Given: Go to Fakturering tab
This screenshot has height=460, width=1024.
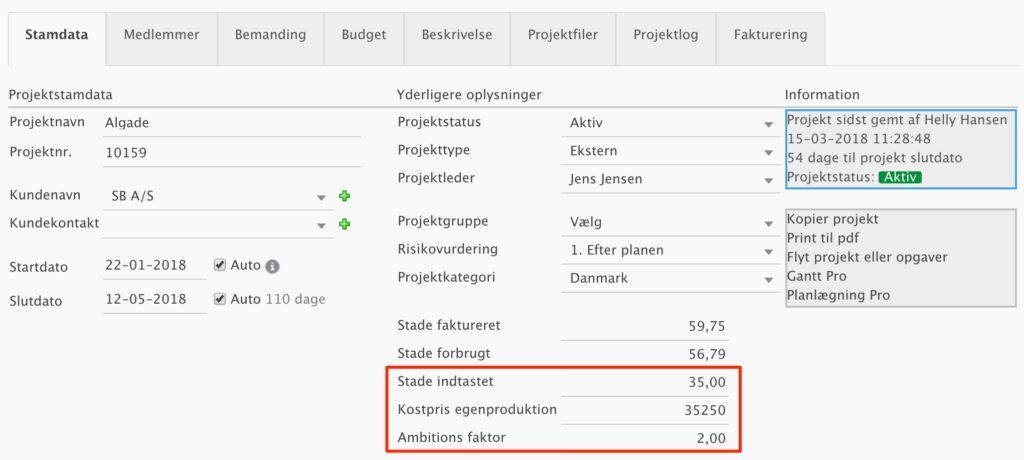Looking at the screenshot, I should tap(770, 35).
